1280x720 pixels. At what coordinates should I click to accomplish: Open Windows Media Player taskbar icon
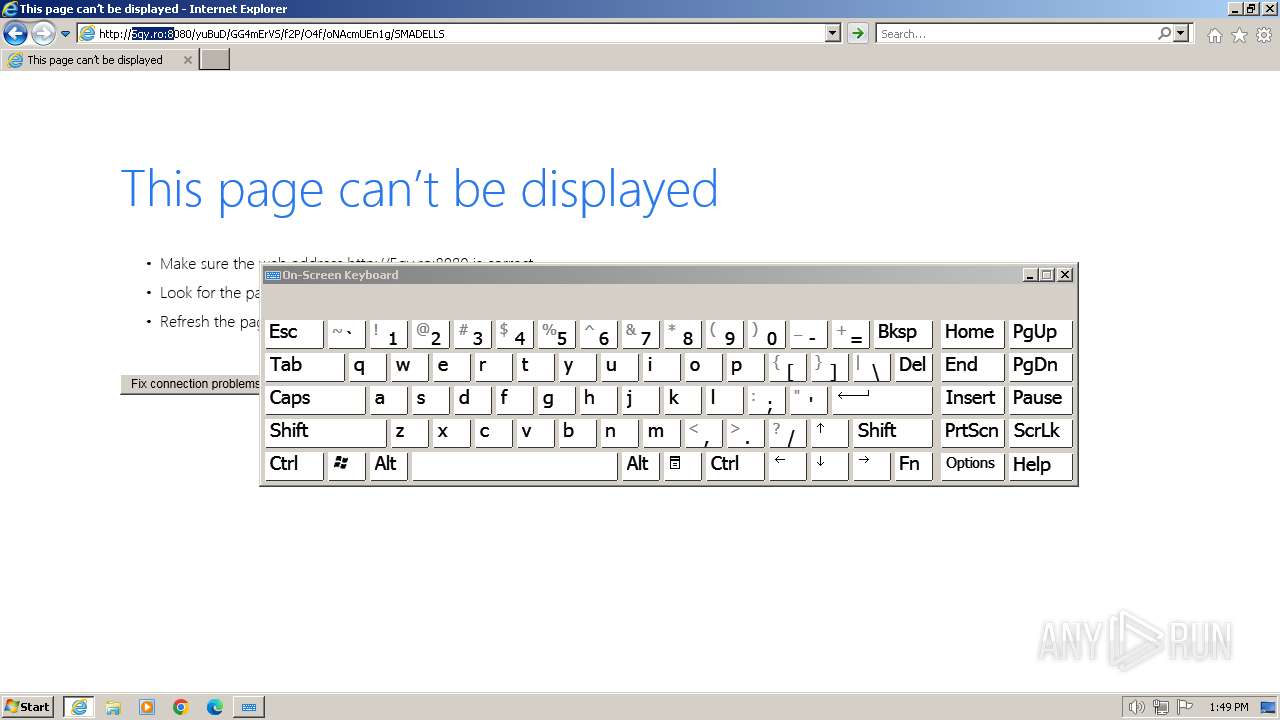click(x=147, y=707)
